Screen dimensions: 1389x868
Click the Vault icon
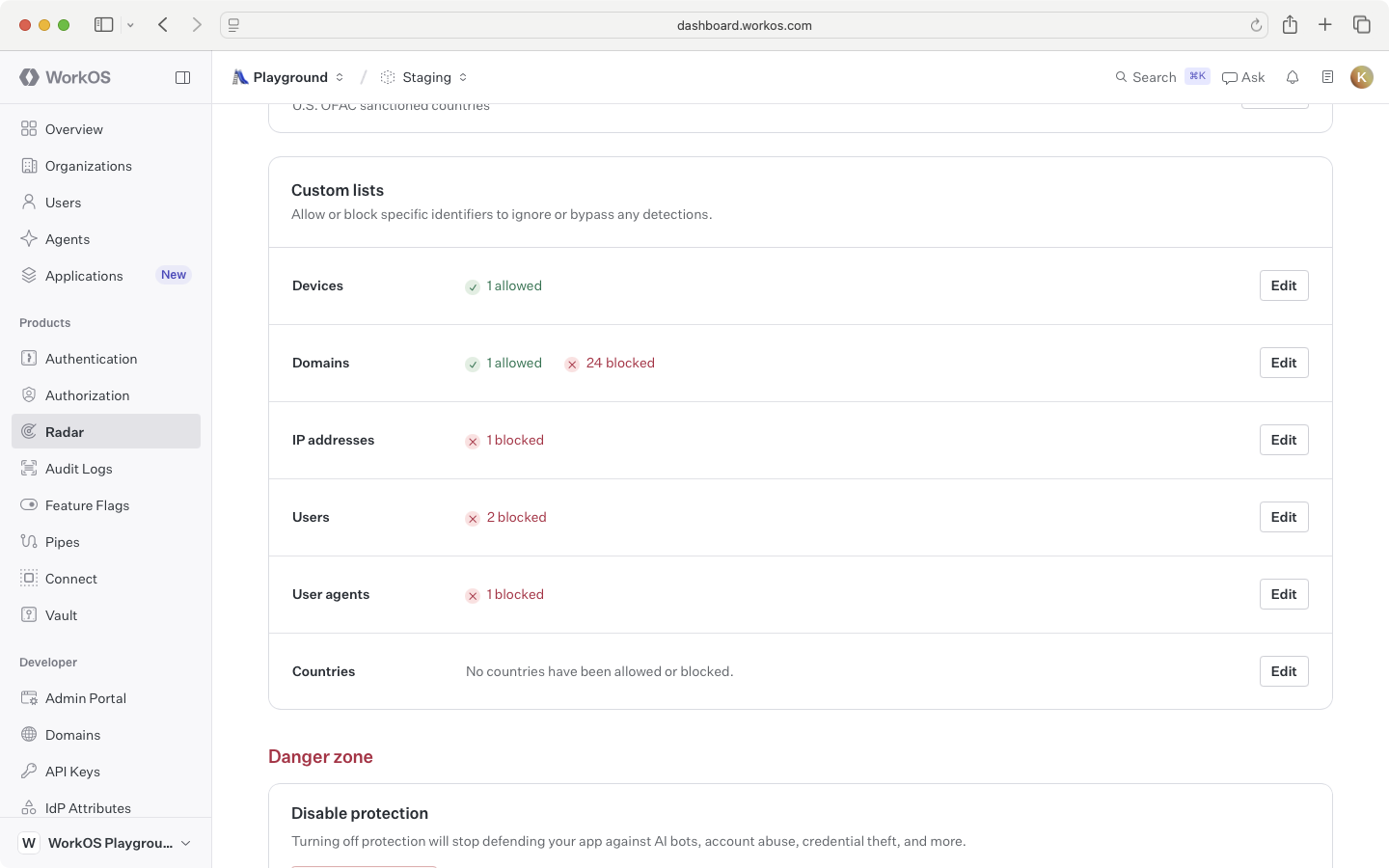(29, 615)
